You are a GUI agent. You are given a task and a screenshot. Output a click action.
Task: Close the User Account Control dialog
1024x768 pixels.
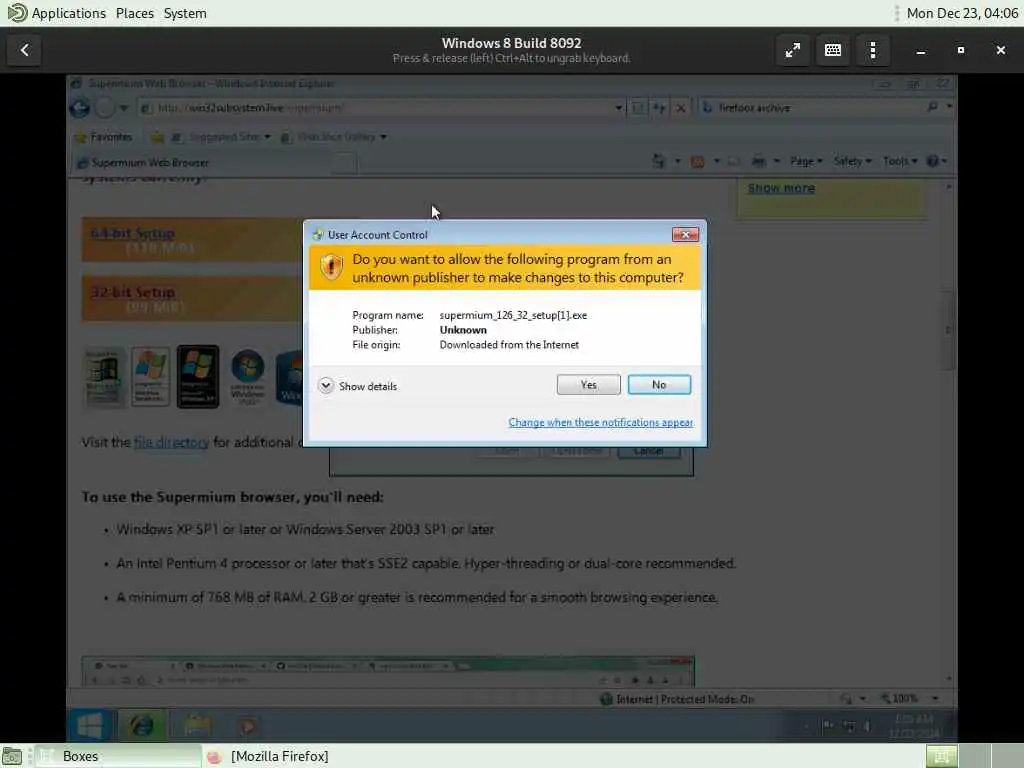tap(685, 234)
